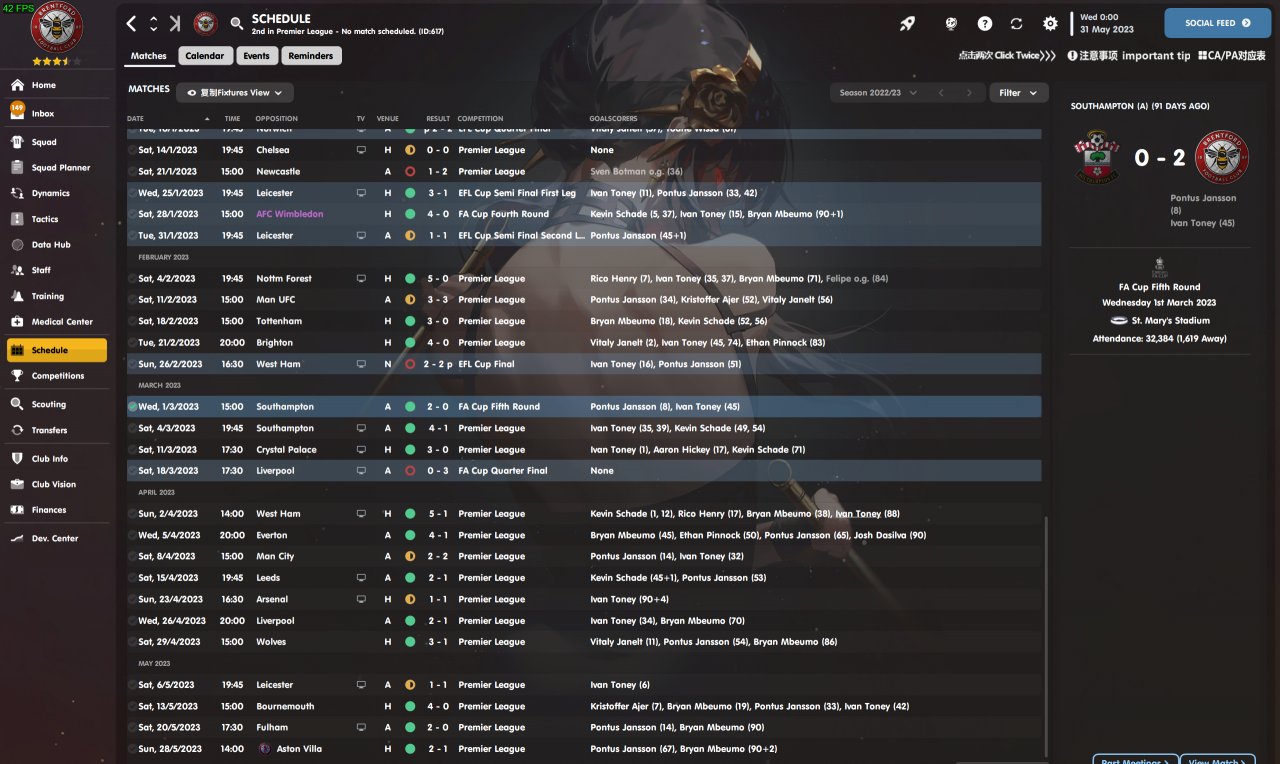Tick the Aston Villa match row circle
Screen dimensions: 1280x764
(x=132, y=749)
